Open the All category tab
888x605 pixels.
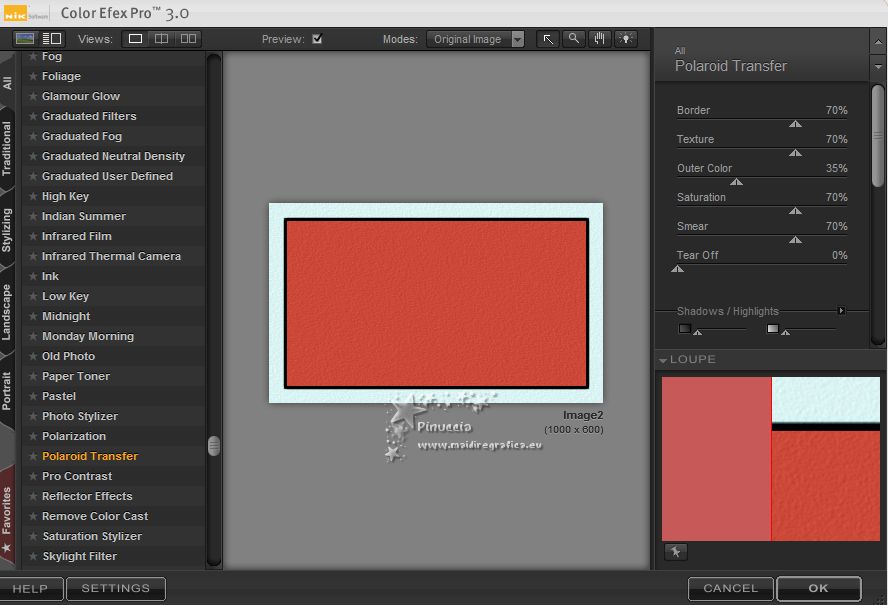click(x=7, y=83)
